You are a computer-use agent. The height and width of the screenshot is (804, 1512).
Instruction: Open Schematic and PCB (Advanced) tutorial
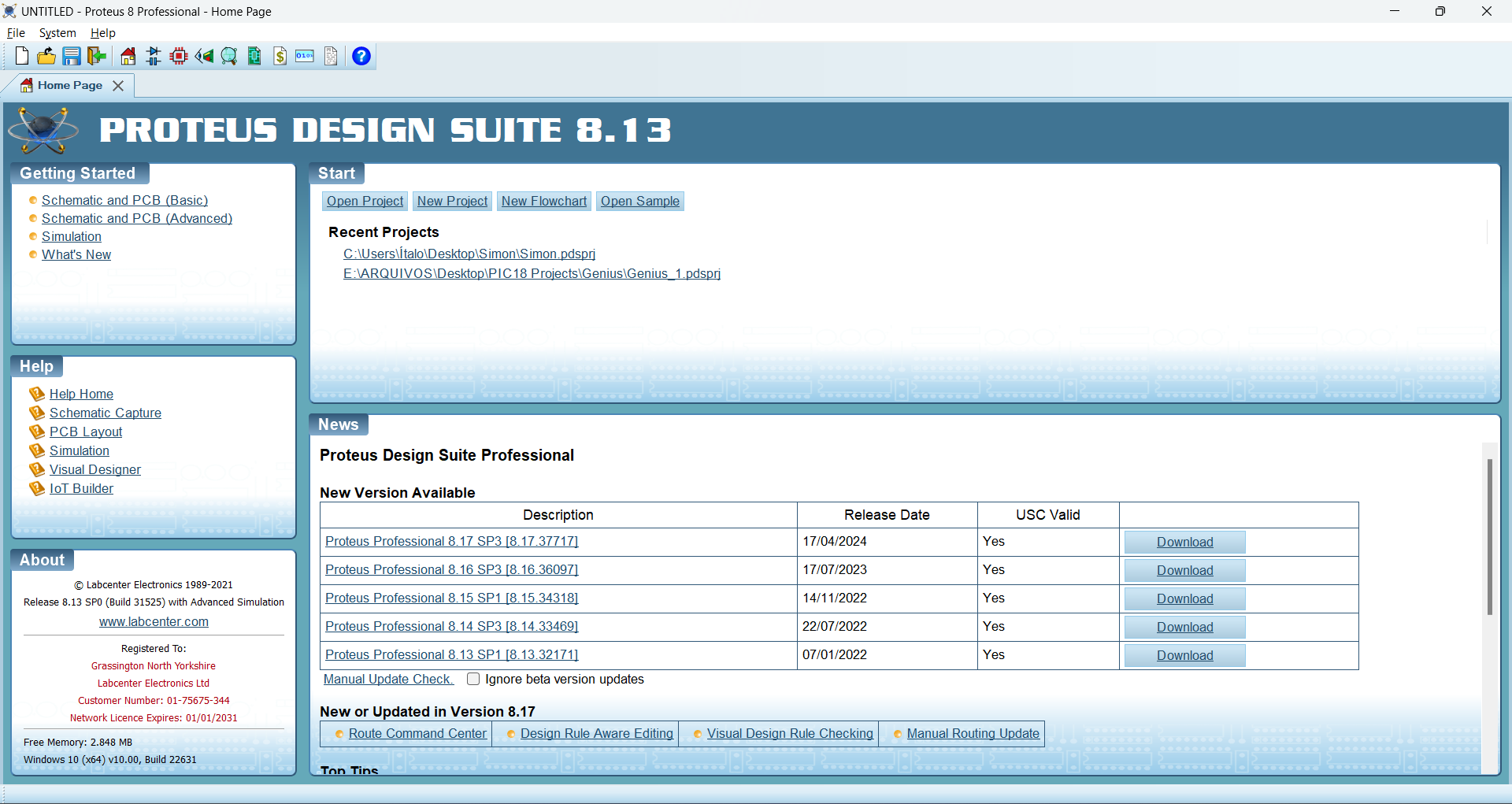(137, 218)
